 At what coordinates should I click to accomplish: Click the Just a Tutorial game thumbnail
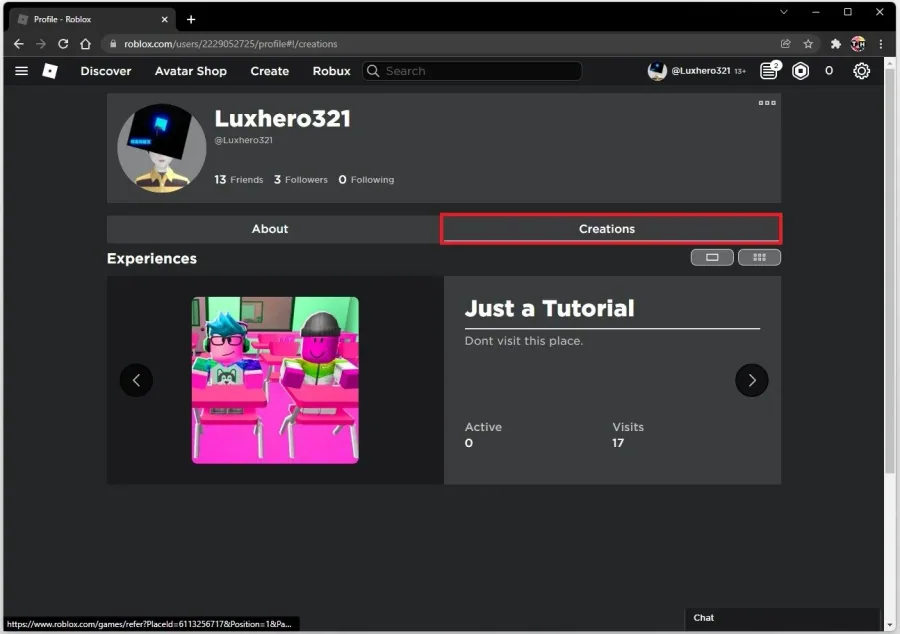[x=275, y=380]
